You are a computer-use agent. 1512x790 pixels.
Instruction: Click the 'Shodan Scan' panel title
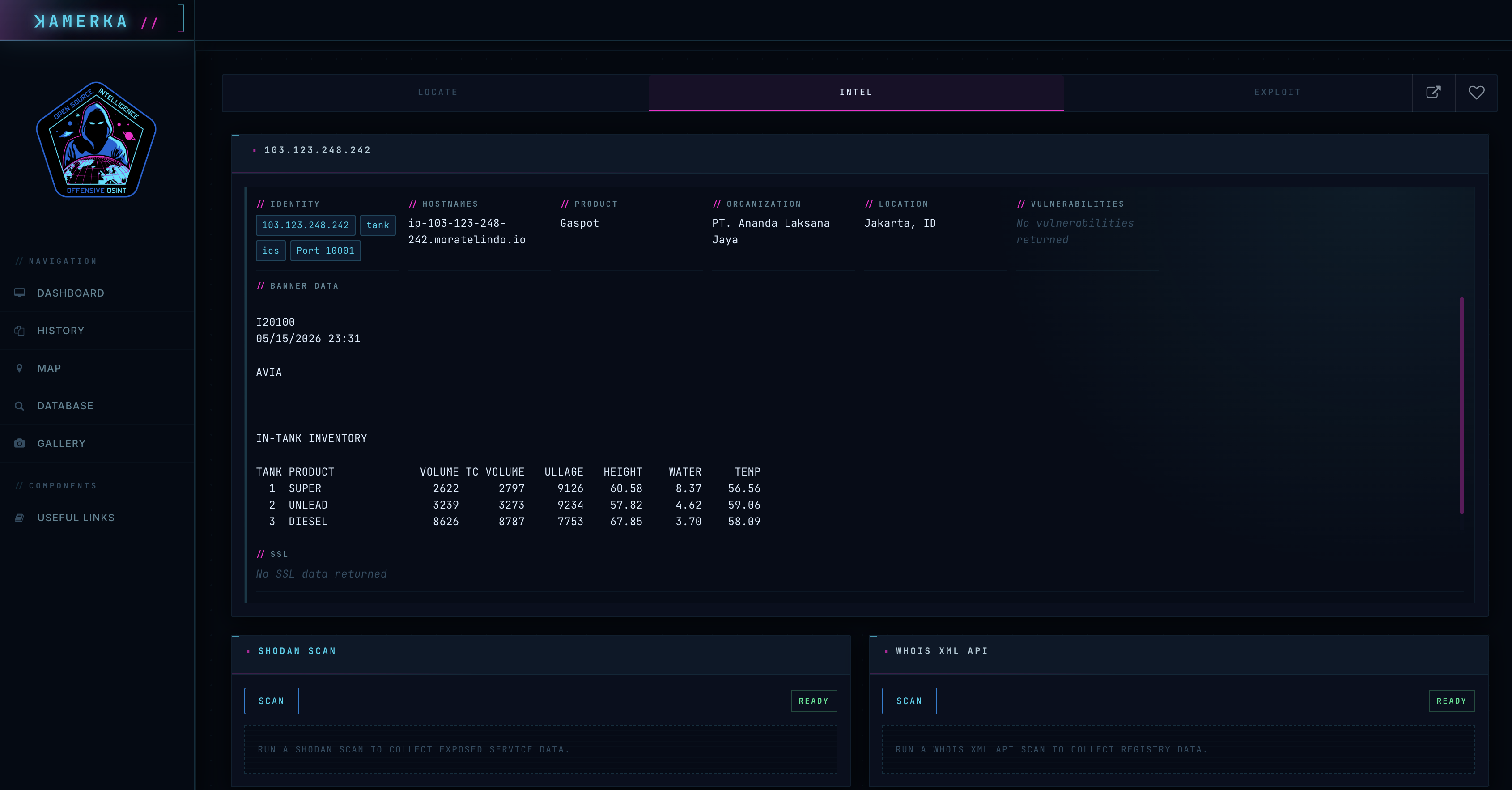[x=297, y=651]
